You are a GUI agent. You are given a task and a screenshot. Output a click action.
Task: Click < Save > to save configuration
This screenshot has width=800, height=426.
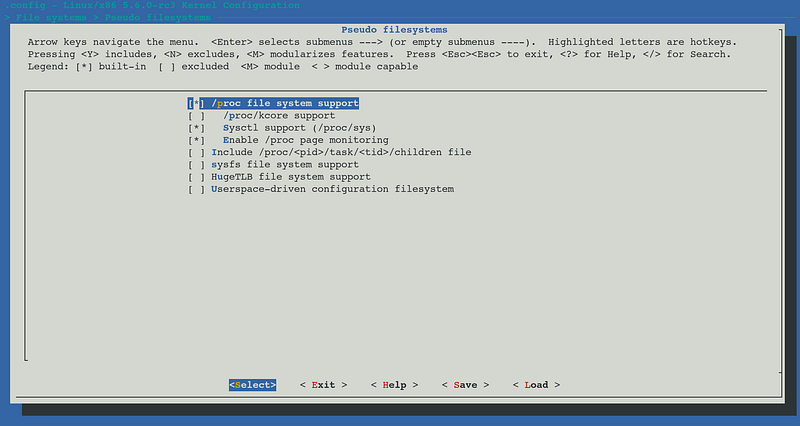465,385
